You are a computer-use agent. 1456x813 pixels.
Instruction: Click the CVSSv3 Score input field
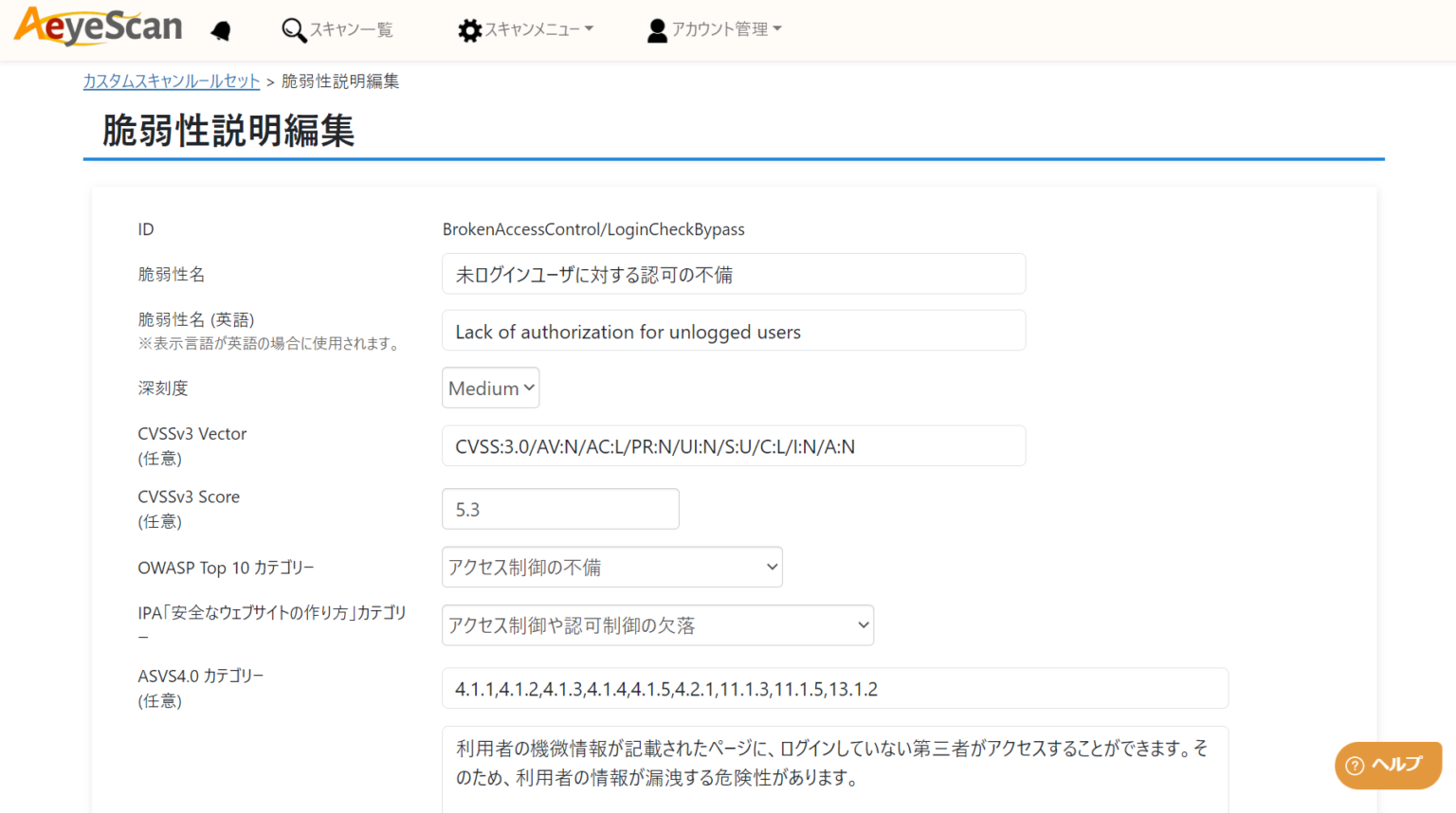click(559, 509)
